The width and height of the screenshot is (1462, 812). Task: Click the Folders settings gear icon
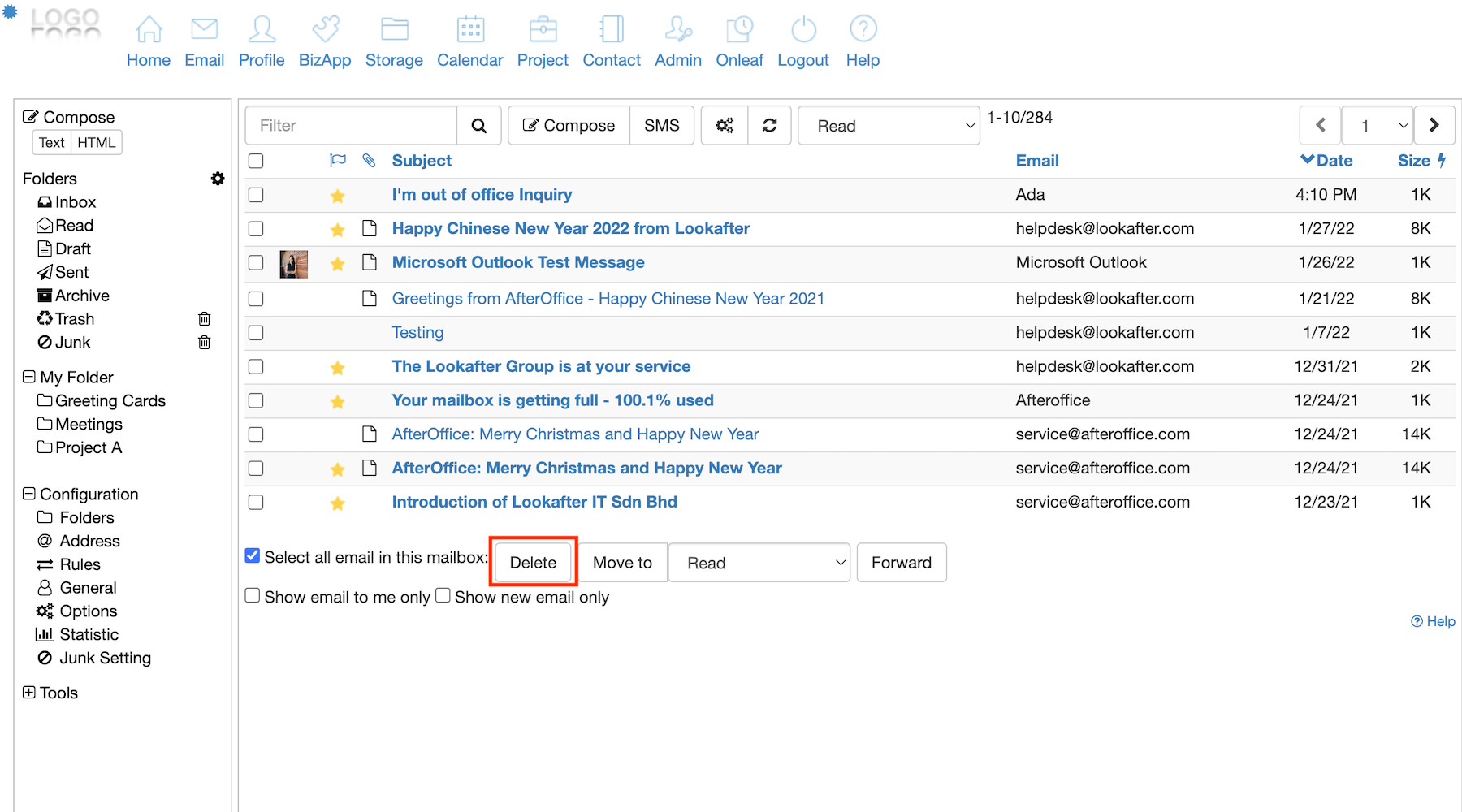(x=218, y=179)
